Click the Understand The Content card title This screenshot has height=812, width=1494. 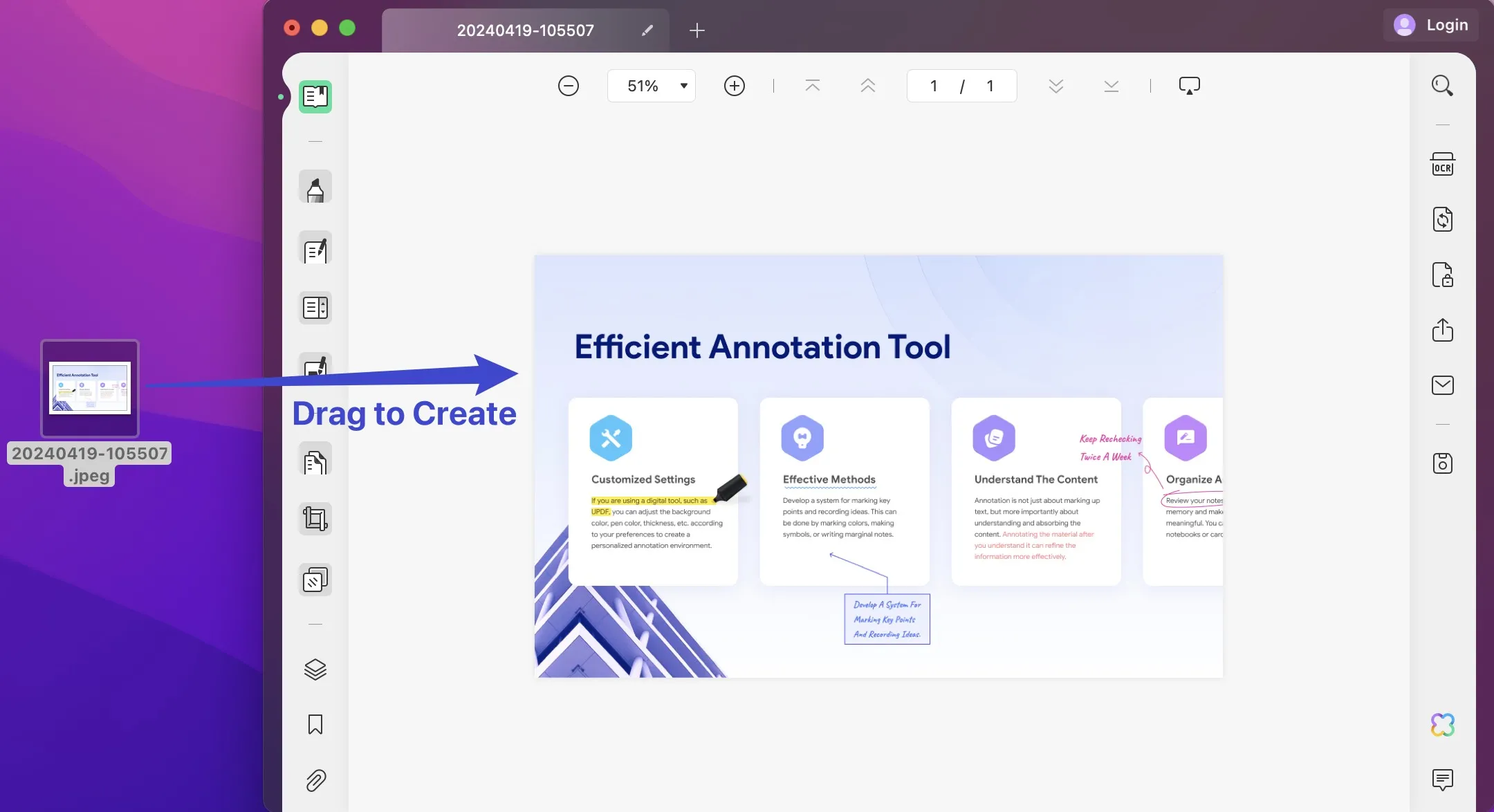tap(1036, 479)
